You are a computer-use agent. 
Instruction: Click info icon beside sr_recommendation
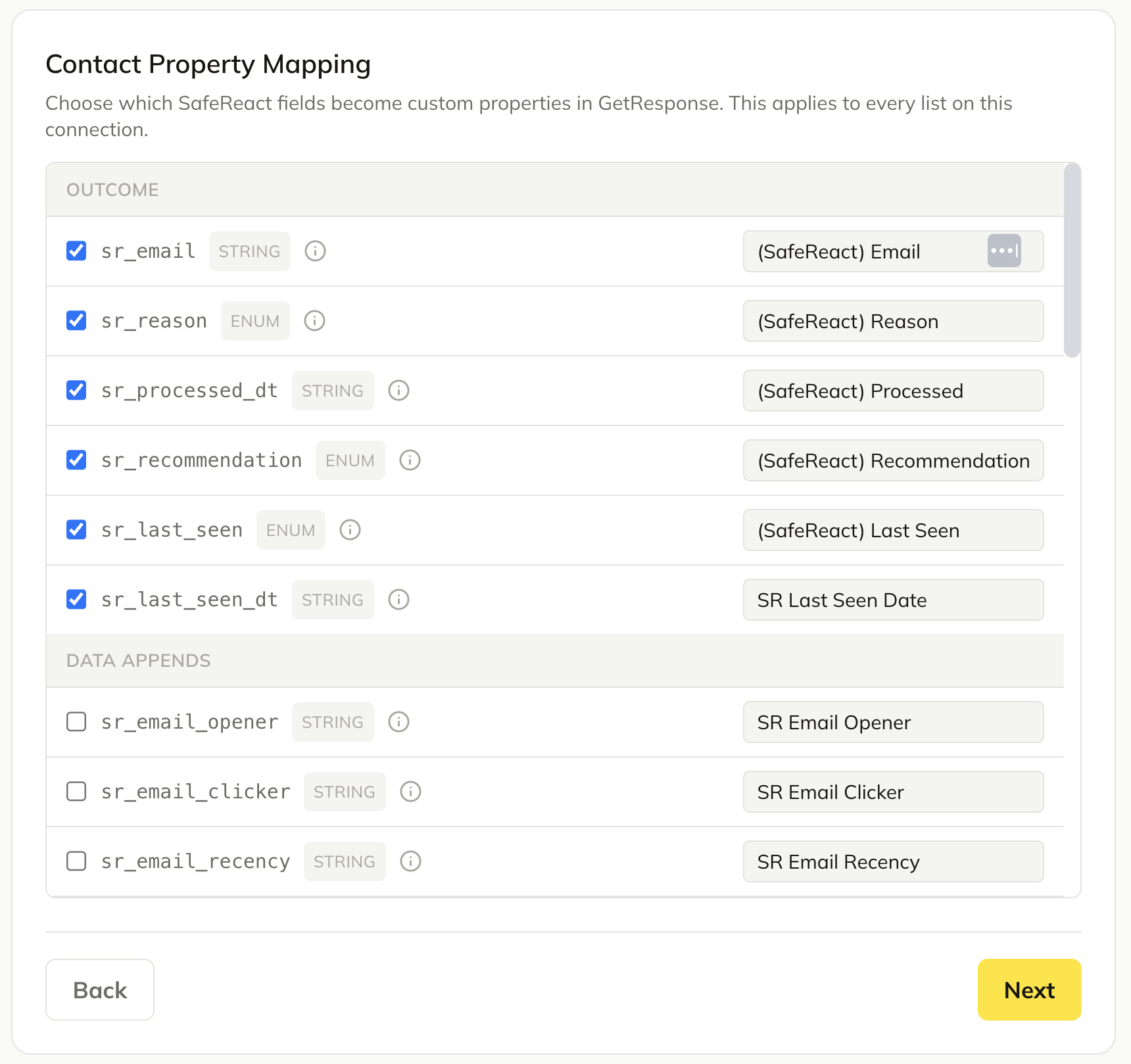pyautogui.click(x=410, y=460)
